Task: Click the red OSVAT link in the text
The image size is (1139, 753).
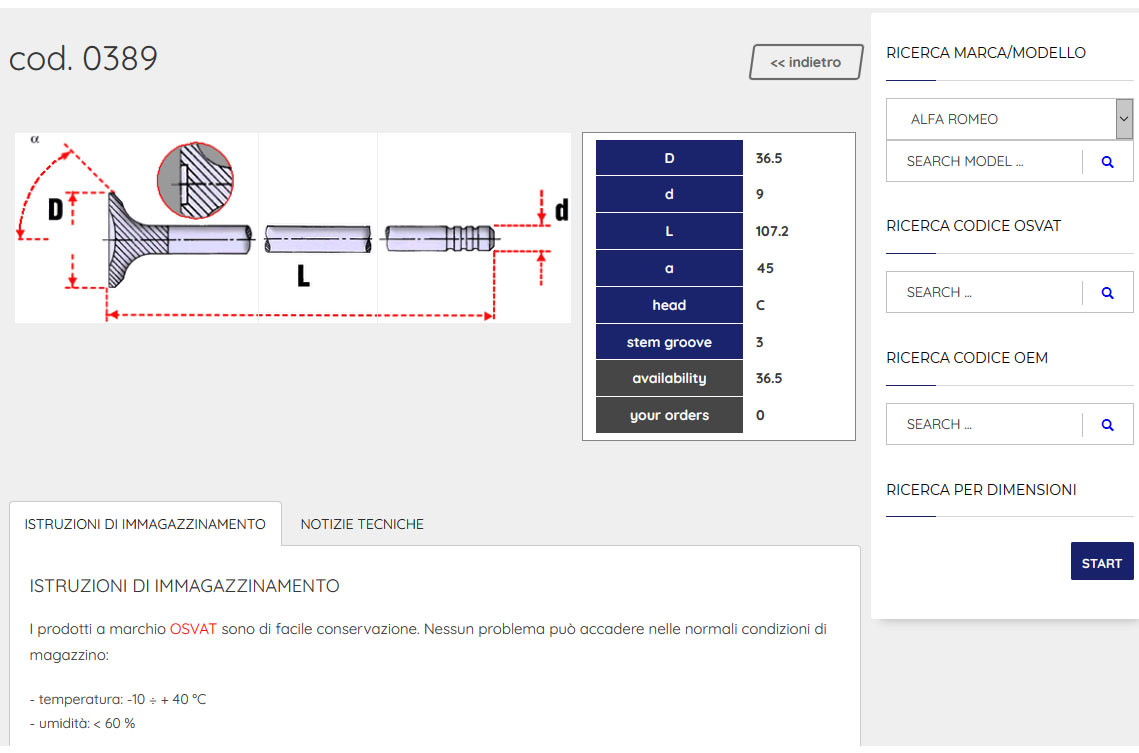Action: (193, 630)
